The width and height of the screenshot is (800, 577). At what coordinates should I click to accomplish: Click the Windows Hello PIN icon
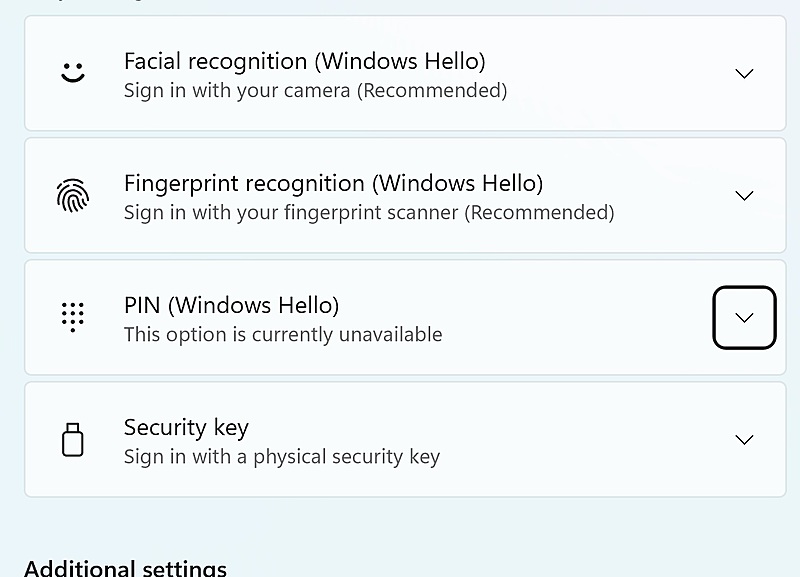(x=72, y=317)
